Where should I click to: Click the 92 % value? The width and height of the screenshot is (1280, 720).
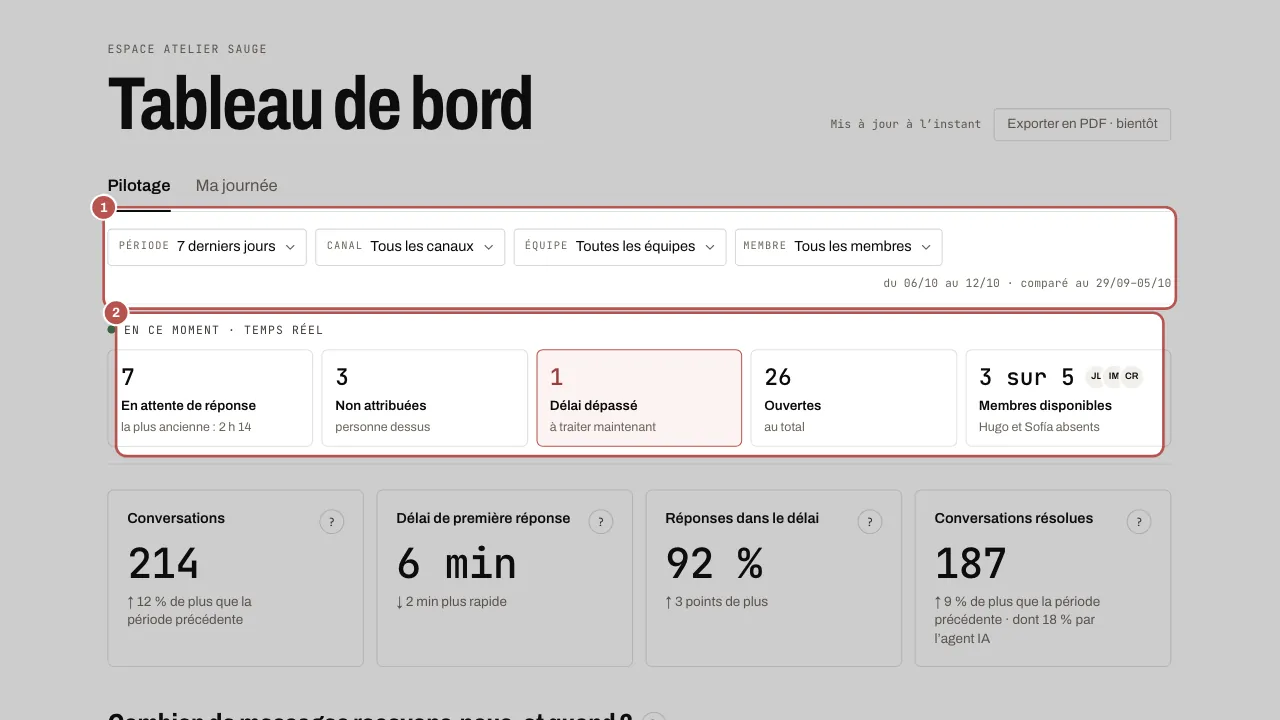(714, 564)
